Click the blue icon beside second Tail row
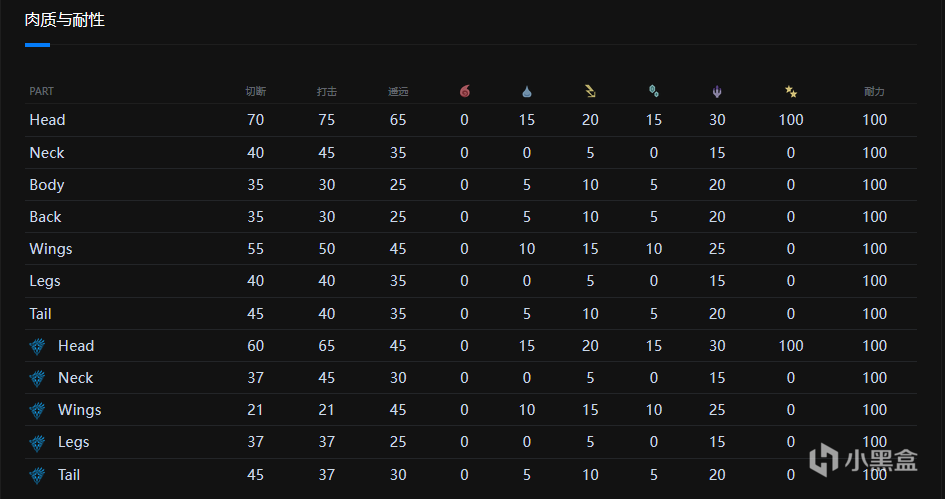945x499 pixels. pos(38,475)
